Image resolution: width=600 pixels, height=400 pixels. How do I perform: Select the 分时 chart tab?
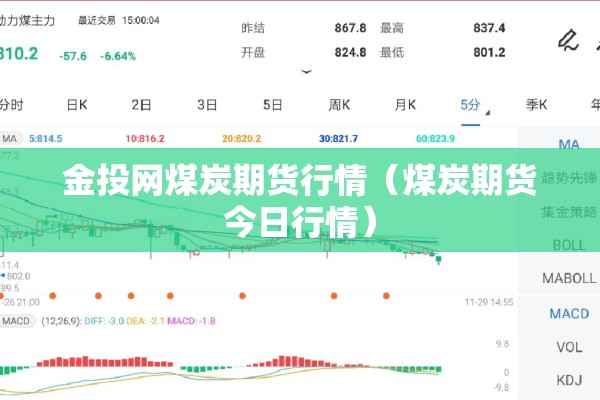tap(11, 105)
